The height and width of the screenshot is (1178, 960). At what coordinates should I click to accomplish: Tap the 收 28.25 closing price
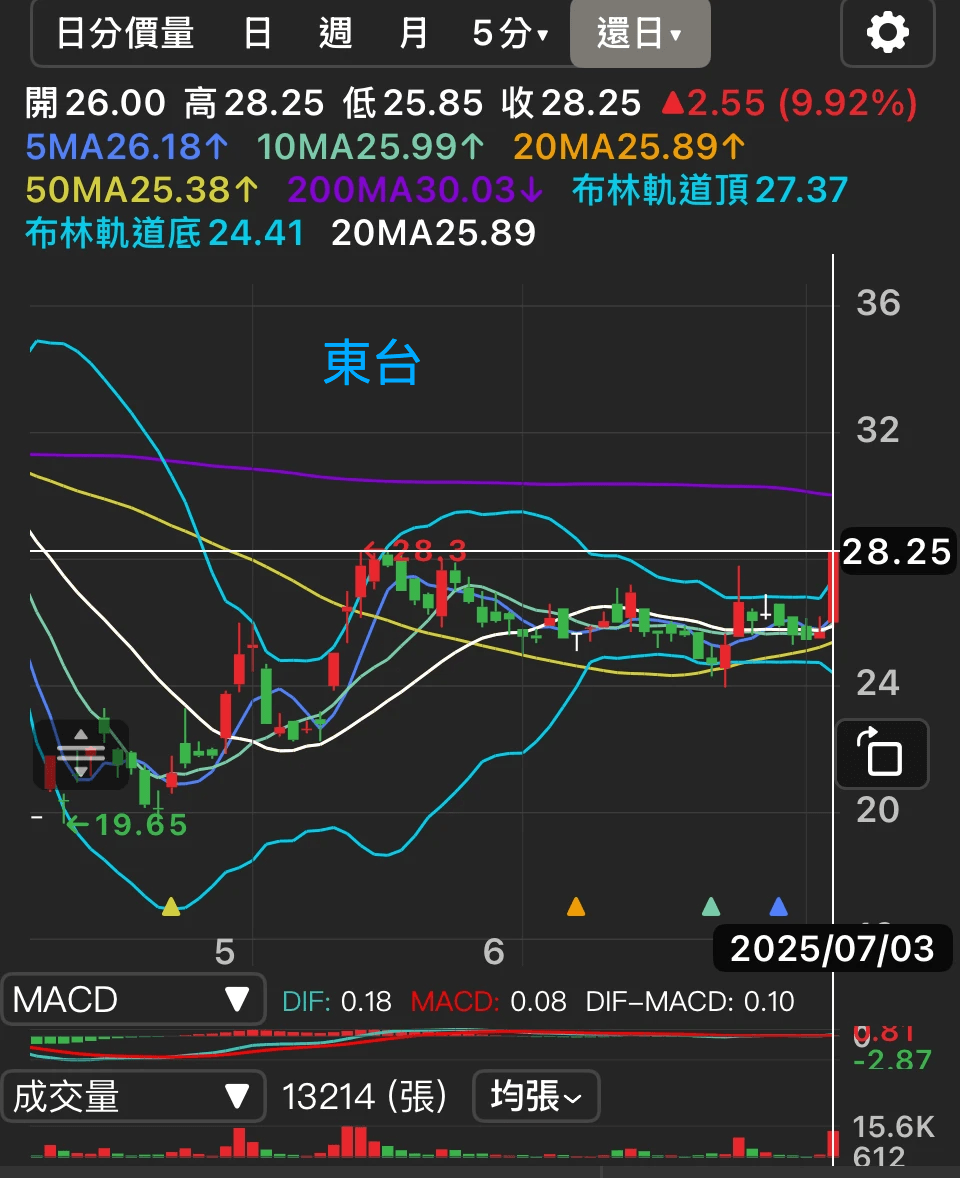point(571,103)
